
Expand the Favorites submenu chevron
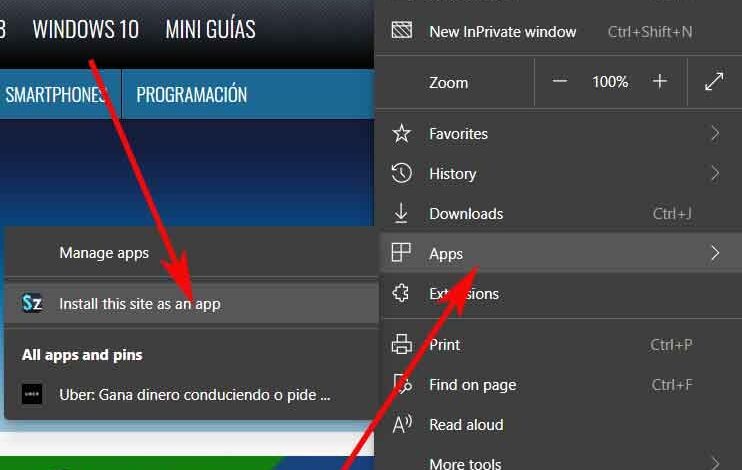pos(715,133)
